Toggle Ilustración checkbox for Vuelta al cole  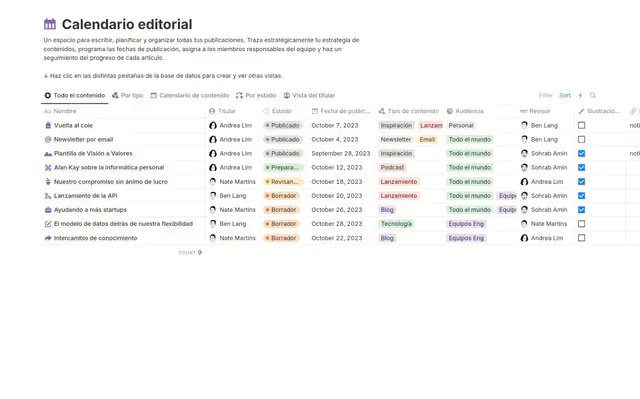582,125
